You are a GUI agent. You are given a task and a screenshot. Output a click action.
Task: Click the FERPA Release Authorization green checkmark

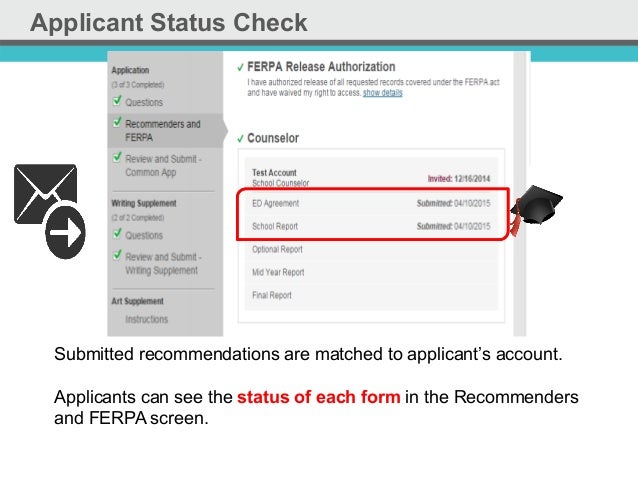coord(240,69)
